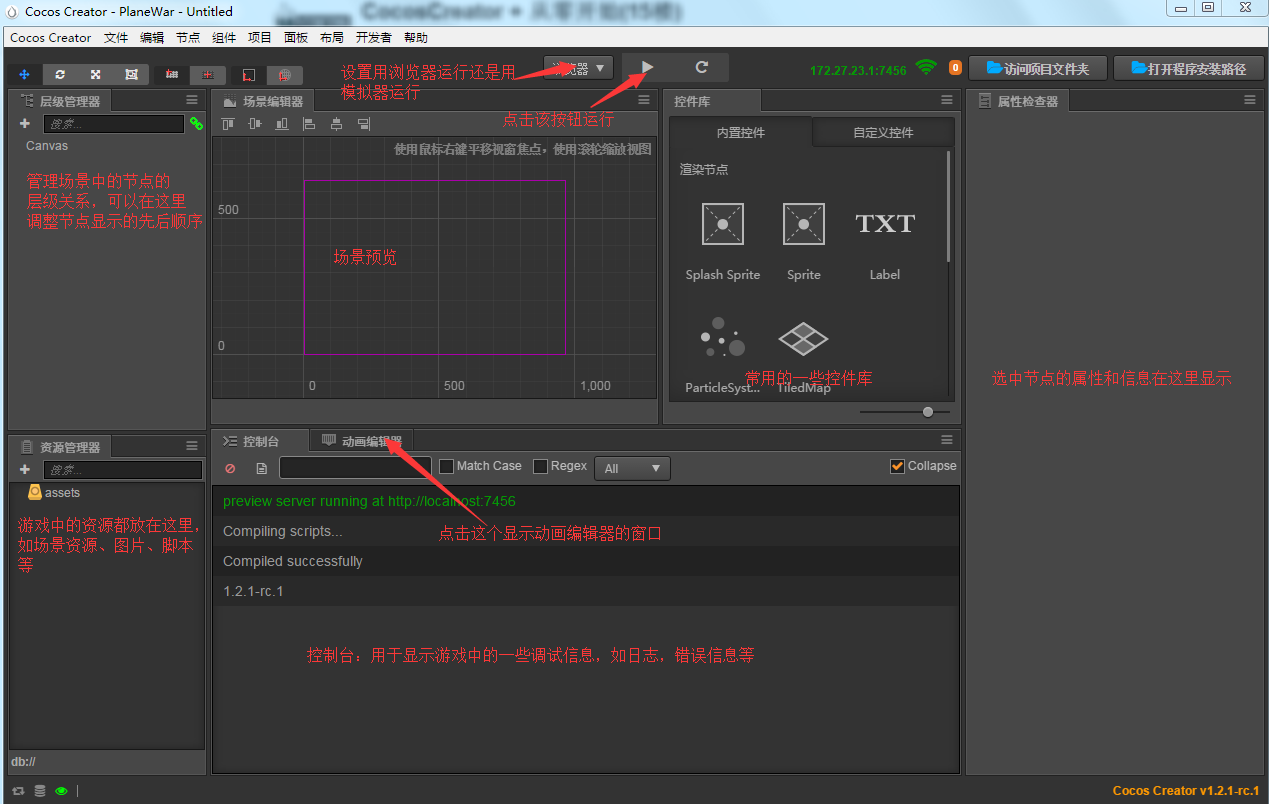Screen dimensions: 1269x804
Task: Select the Scale transform tool
Action: coord(96,74)
